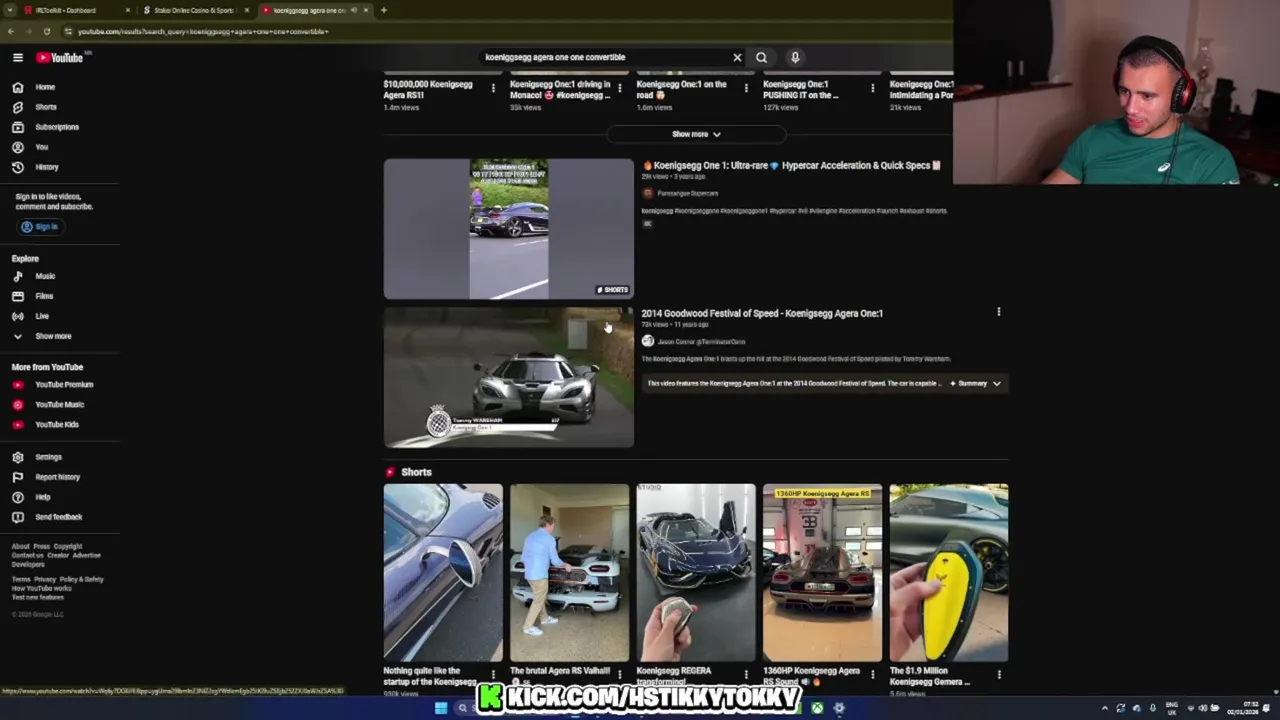This screenshot has height=720, width=1280.
Task: Clear the search box with the X
Action: 738,58
